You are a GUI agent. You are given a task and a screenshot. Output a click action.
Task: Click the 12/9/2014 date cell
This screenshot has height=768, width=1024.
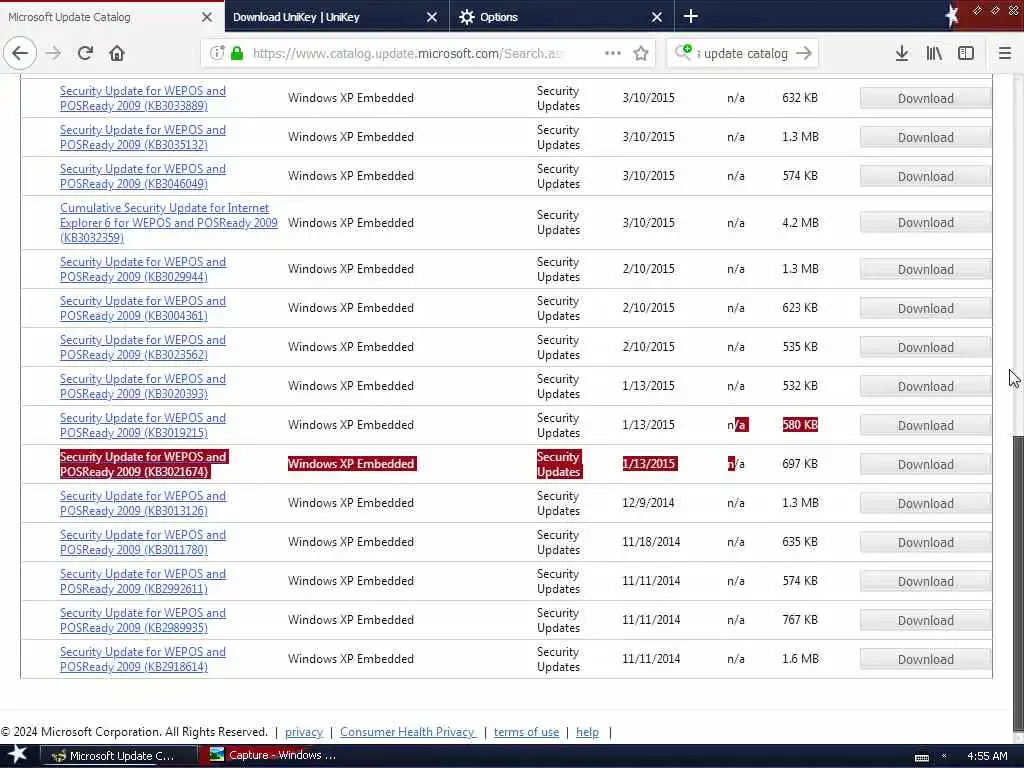tap(648, 503)
